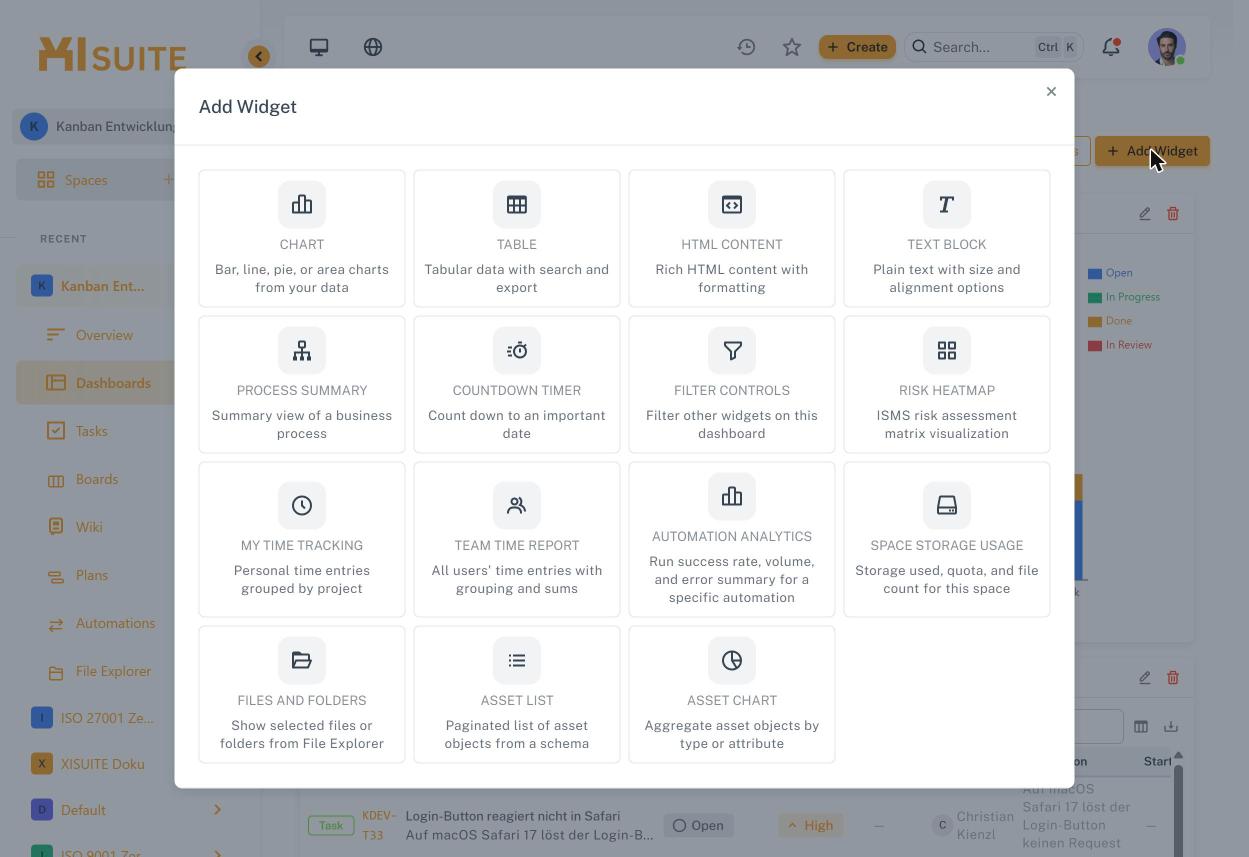Pick the Text Block widget
1249x857 pixels.
pos(947,238)
